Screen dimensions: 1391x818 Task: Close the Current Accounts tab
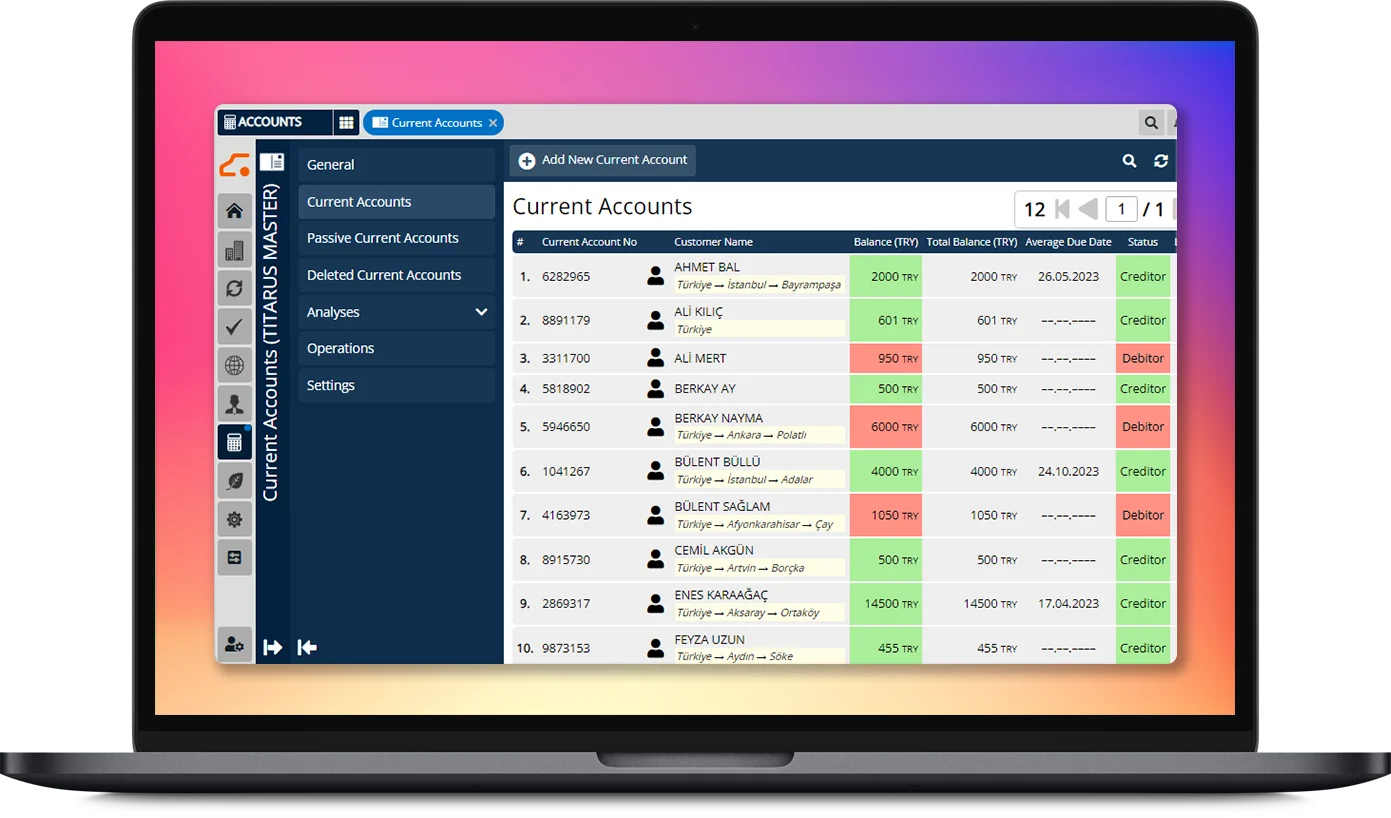tap(492, 123)
